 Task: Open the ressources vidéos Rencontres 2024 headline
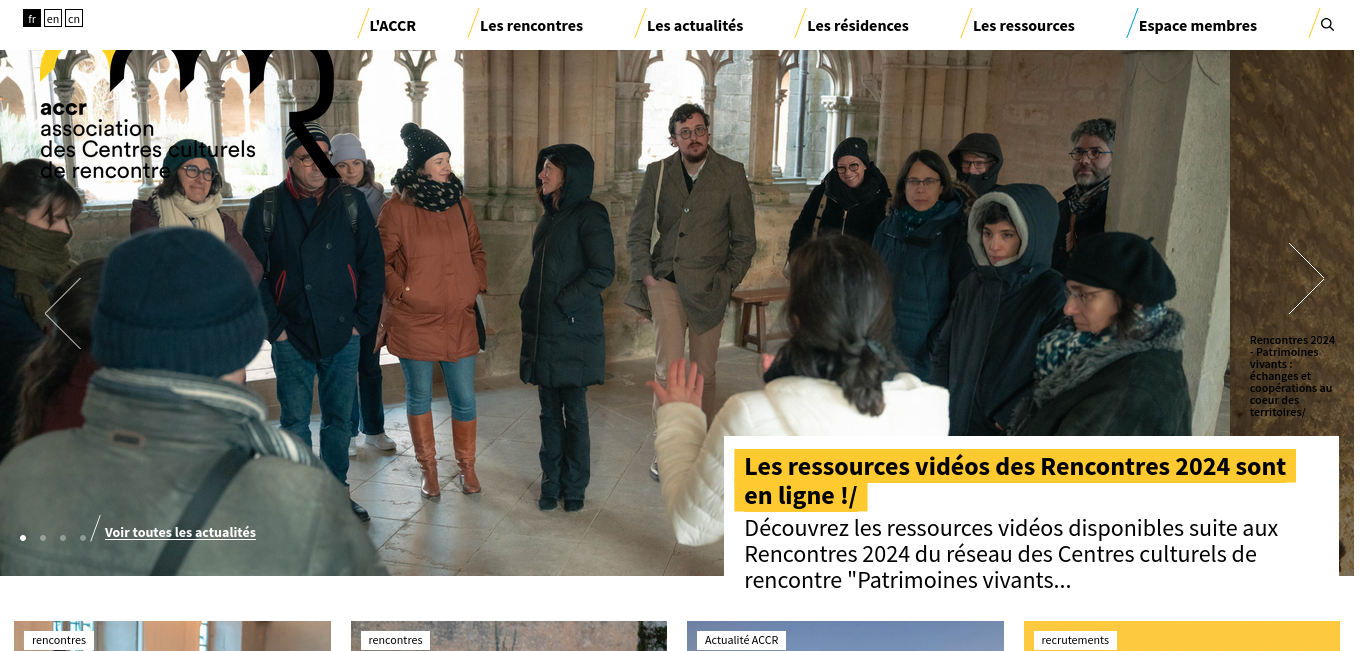(x=1015, y=481)
